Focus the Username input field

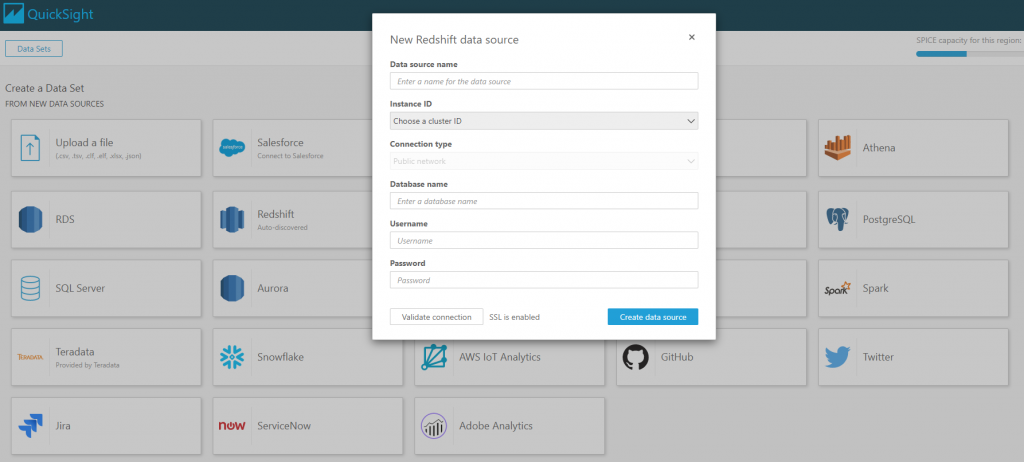544,240
